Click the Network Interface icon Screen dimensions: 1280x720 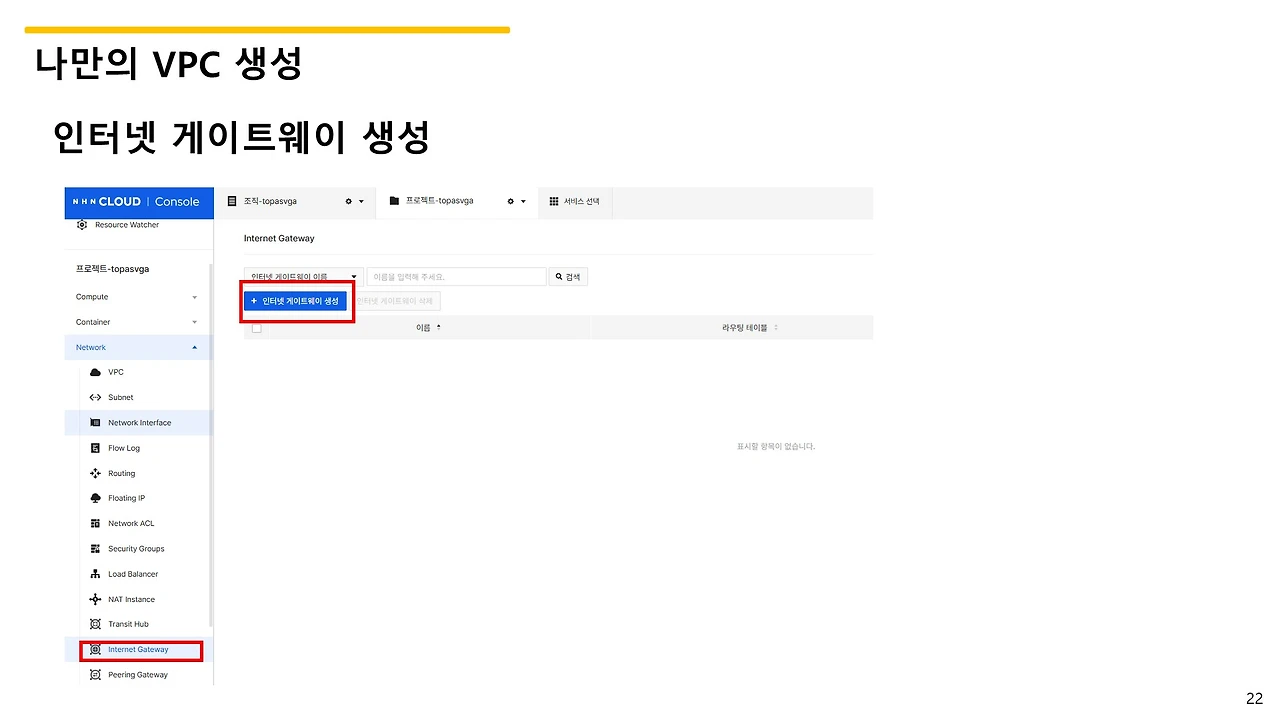tap(96, 422)
